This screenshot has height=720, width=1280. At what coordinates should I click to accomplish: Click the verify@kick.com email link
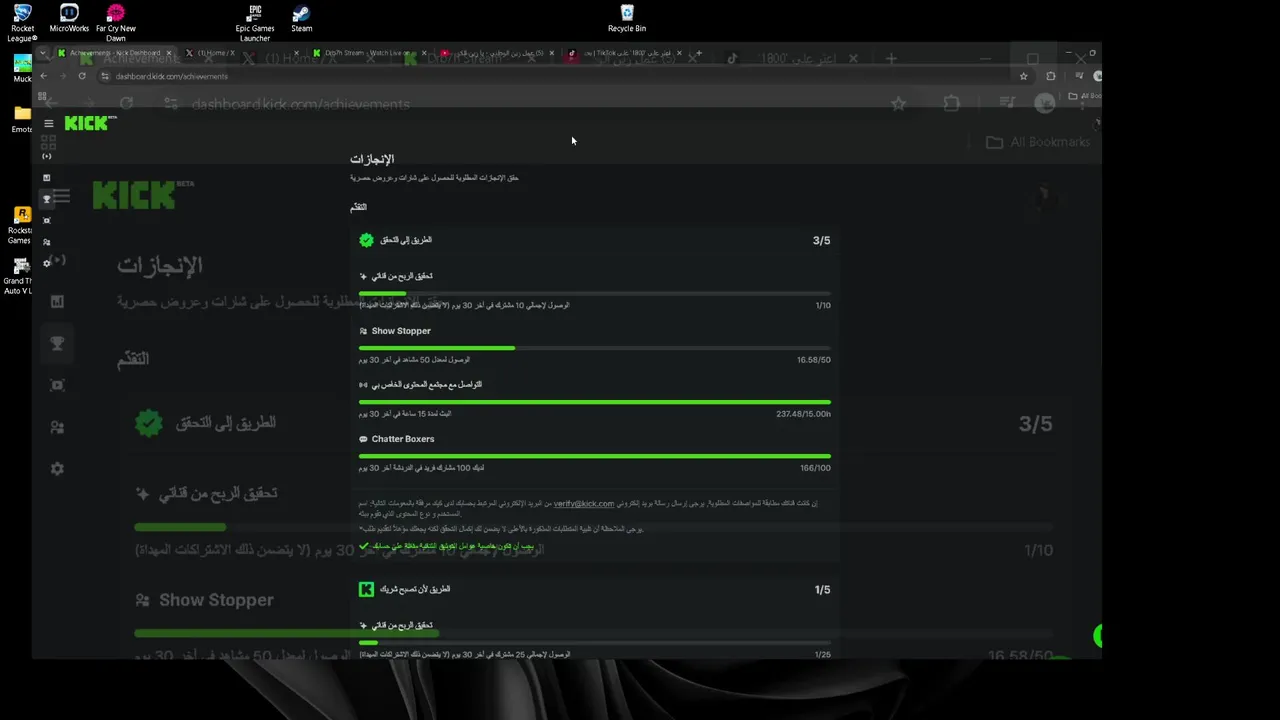[x=584, y=504]
